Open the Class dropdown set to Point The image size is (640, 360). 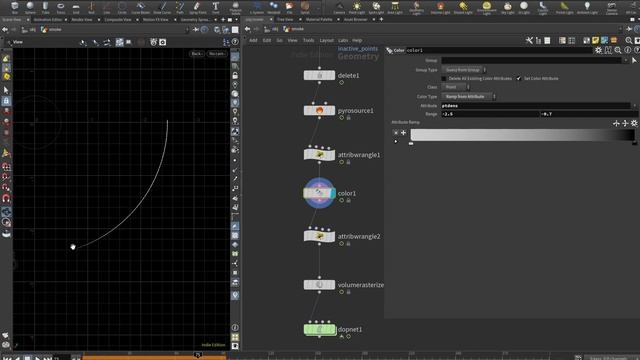tap(456, 87)
